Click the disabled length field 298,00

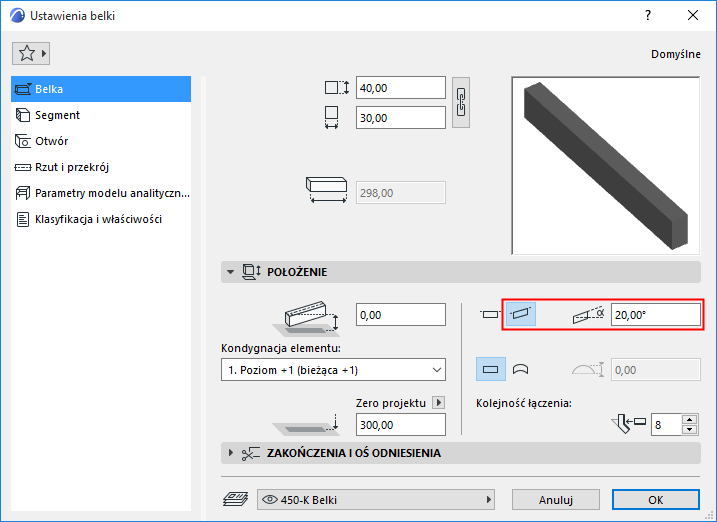(401, 193)
